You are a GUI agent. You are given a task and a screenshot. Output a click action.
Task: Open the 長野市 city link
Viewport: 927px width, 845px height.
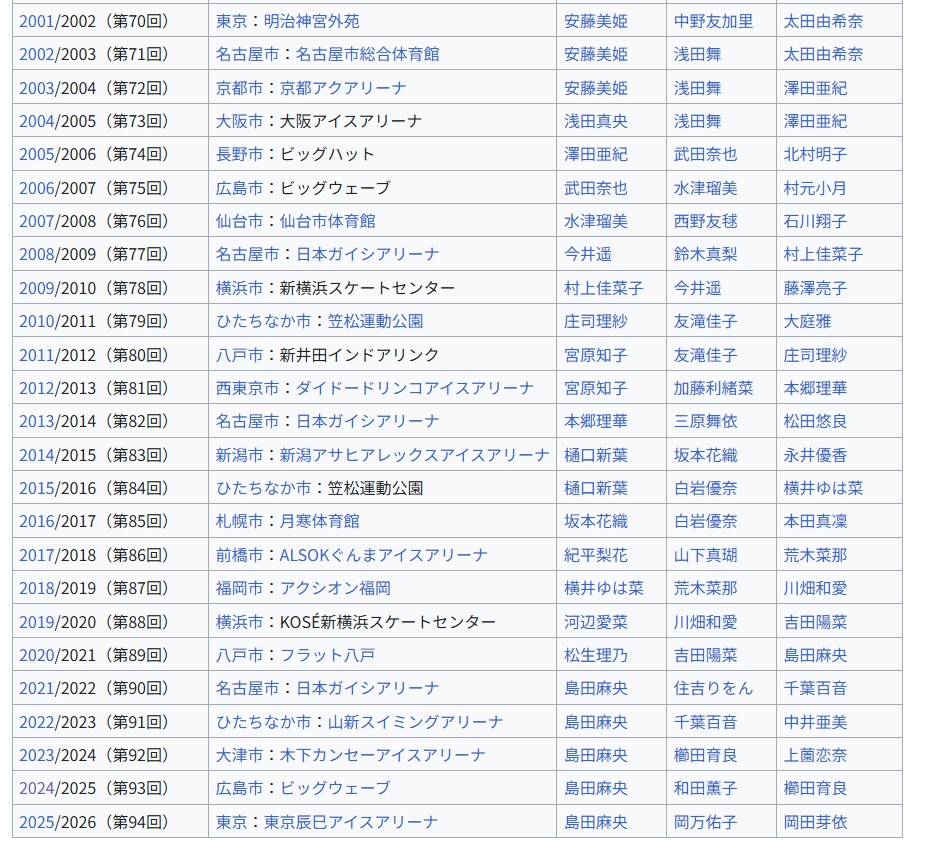239,154
